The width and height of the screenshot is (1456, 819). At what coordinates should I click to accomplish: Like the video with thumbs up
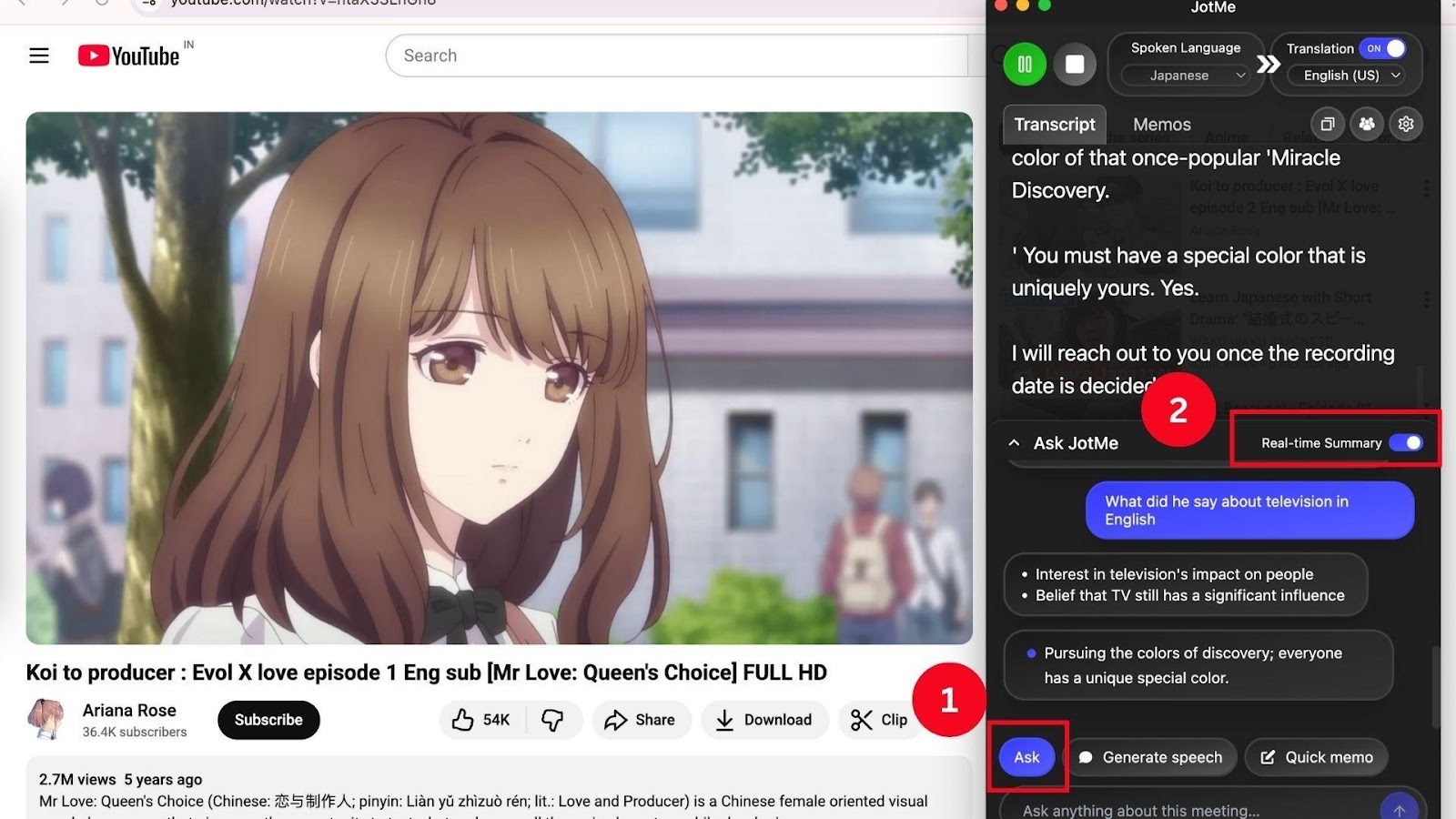coord(480,719)
